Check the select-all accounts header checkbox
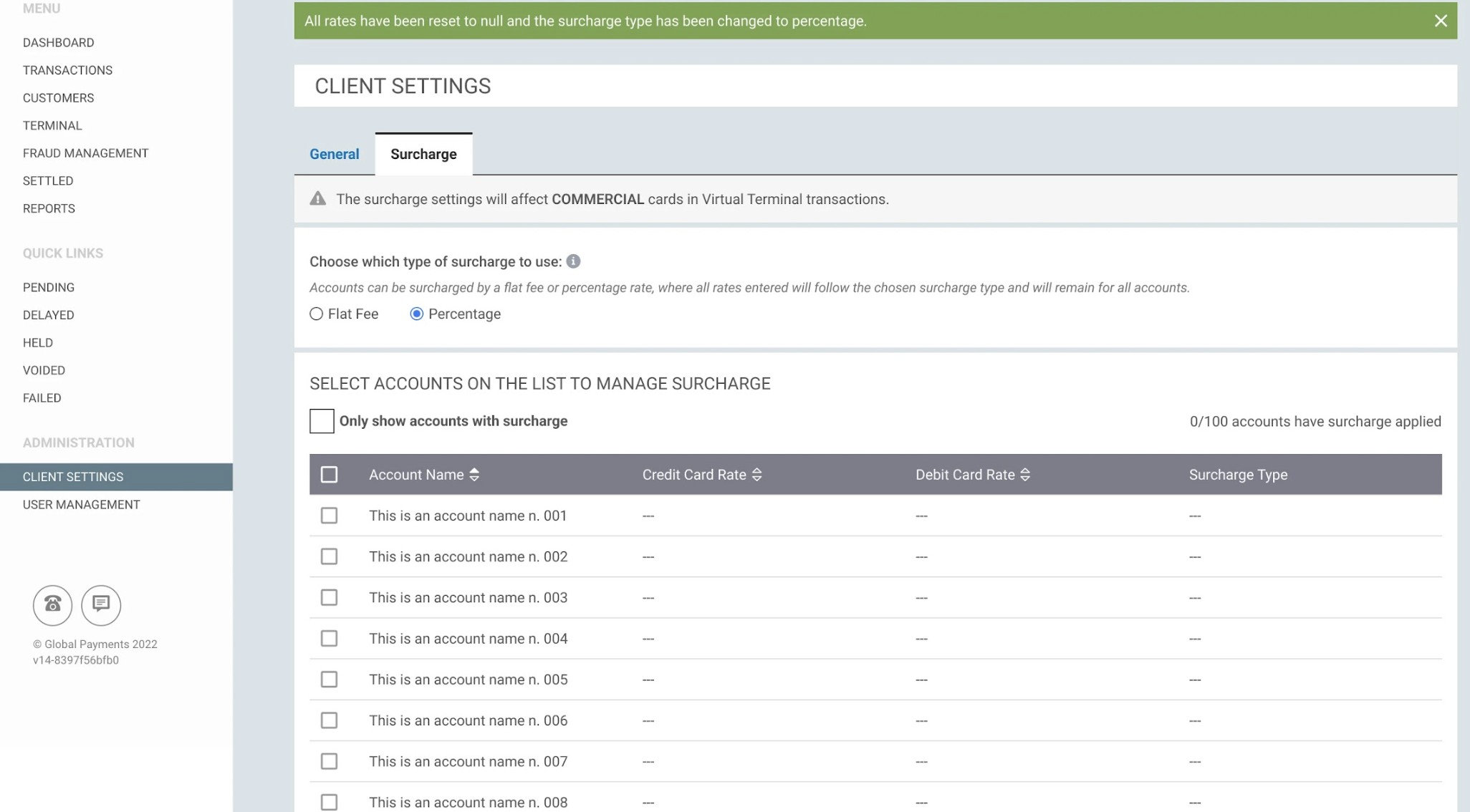The height and width of the screenshot is (812, 1470). (329, 475)
